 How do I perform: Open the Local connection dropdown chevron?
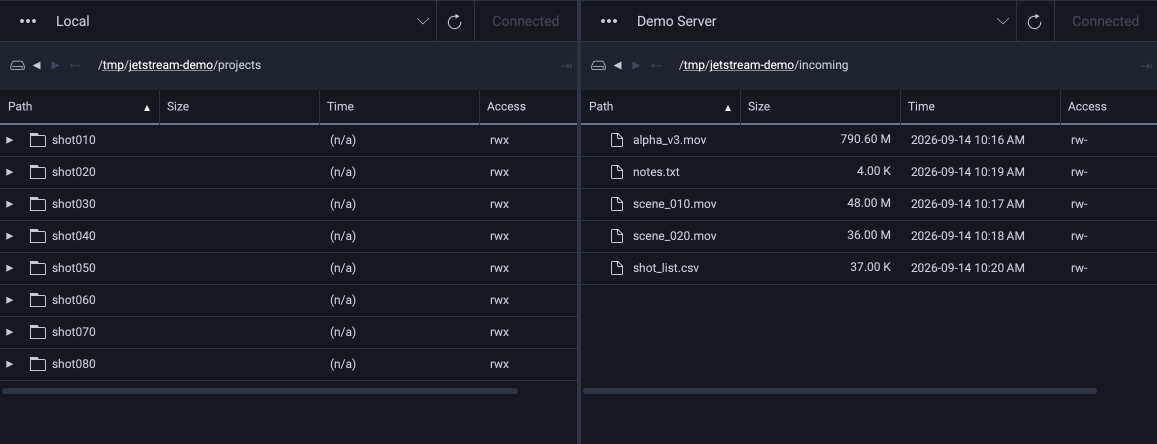point(423,21)
